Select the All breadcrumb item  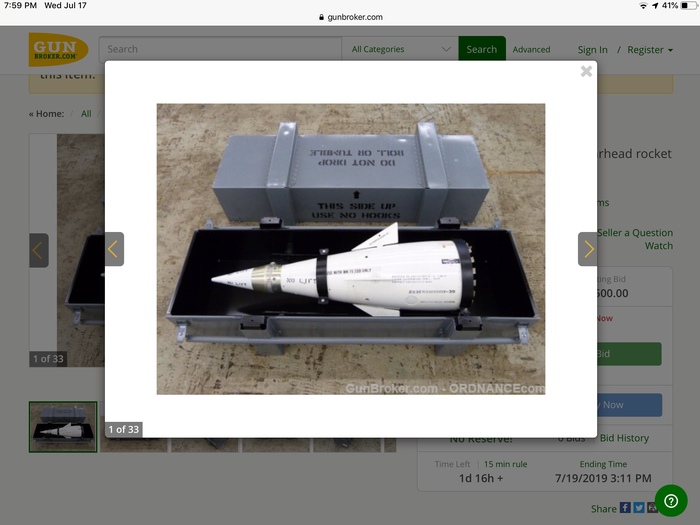click(86, 114)
